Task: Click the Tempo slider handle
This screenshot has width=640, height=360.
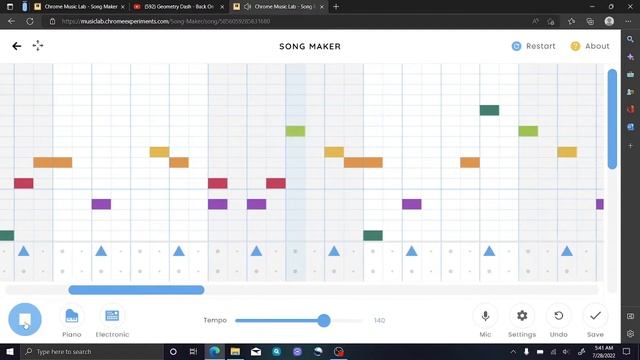Action: tap(324, 320)
